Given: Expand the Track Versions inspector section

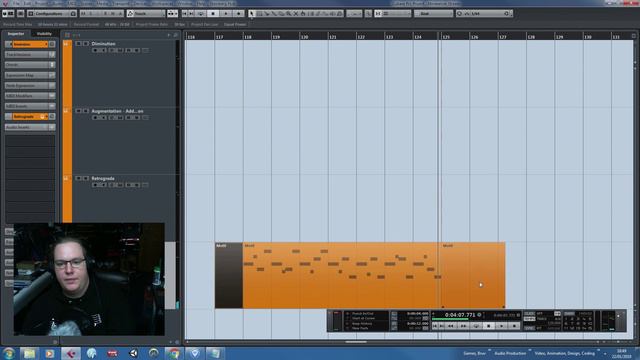Looking at the screenshot, I should (x=30, y=54).
